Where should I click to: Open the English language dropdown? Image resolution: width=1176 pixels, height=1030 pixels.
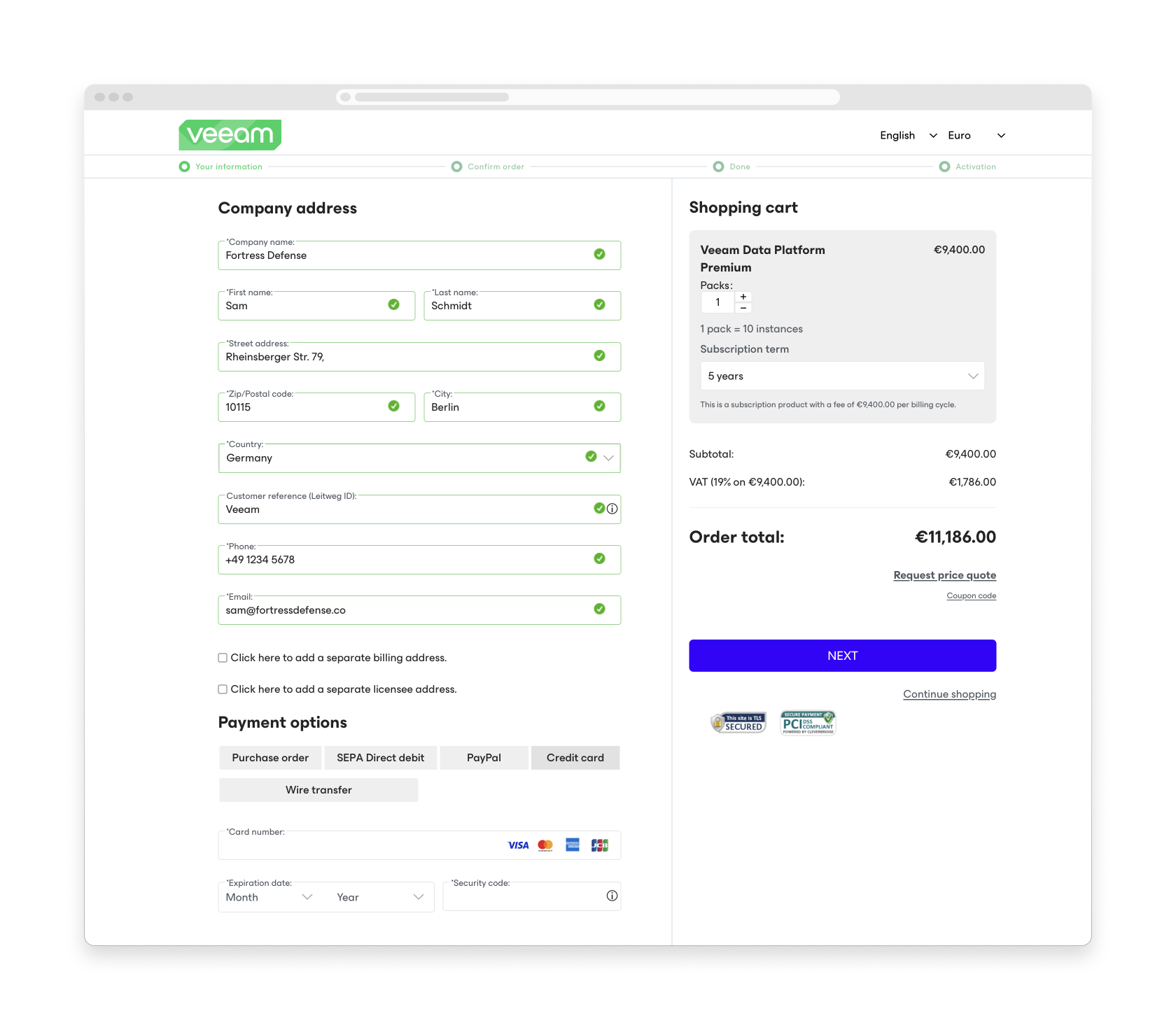point(908,136)
